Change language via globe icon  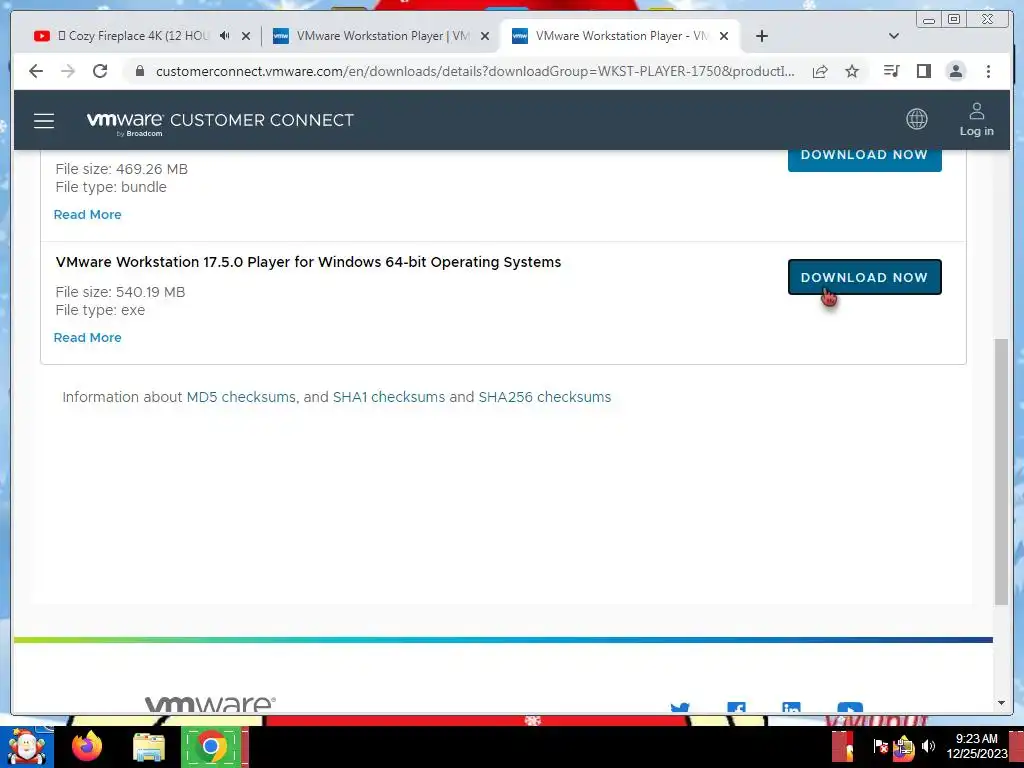tap(916, 119)
